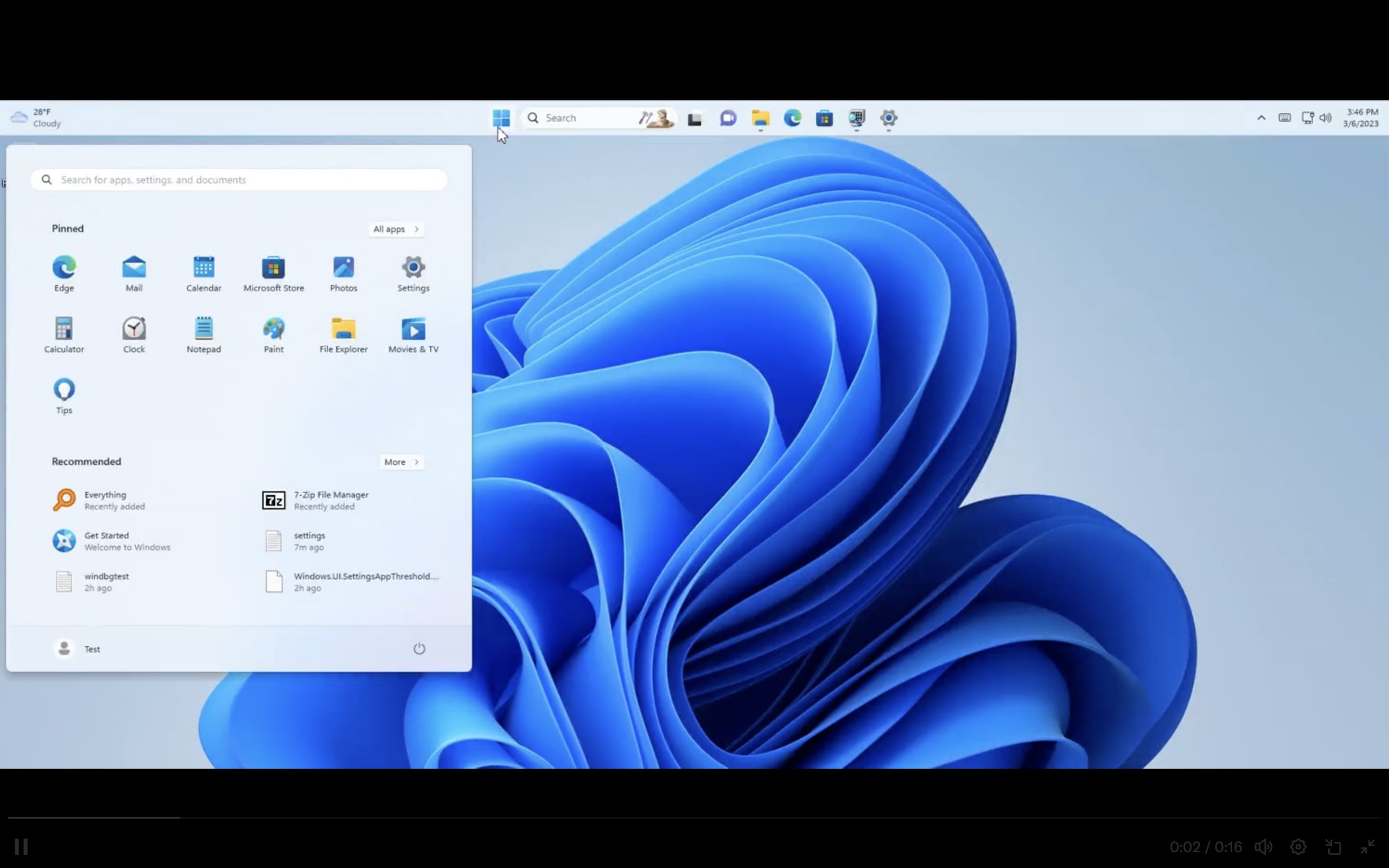
Task: Expand All apps list
Action: pyautogui.click(x=396, y=229)
